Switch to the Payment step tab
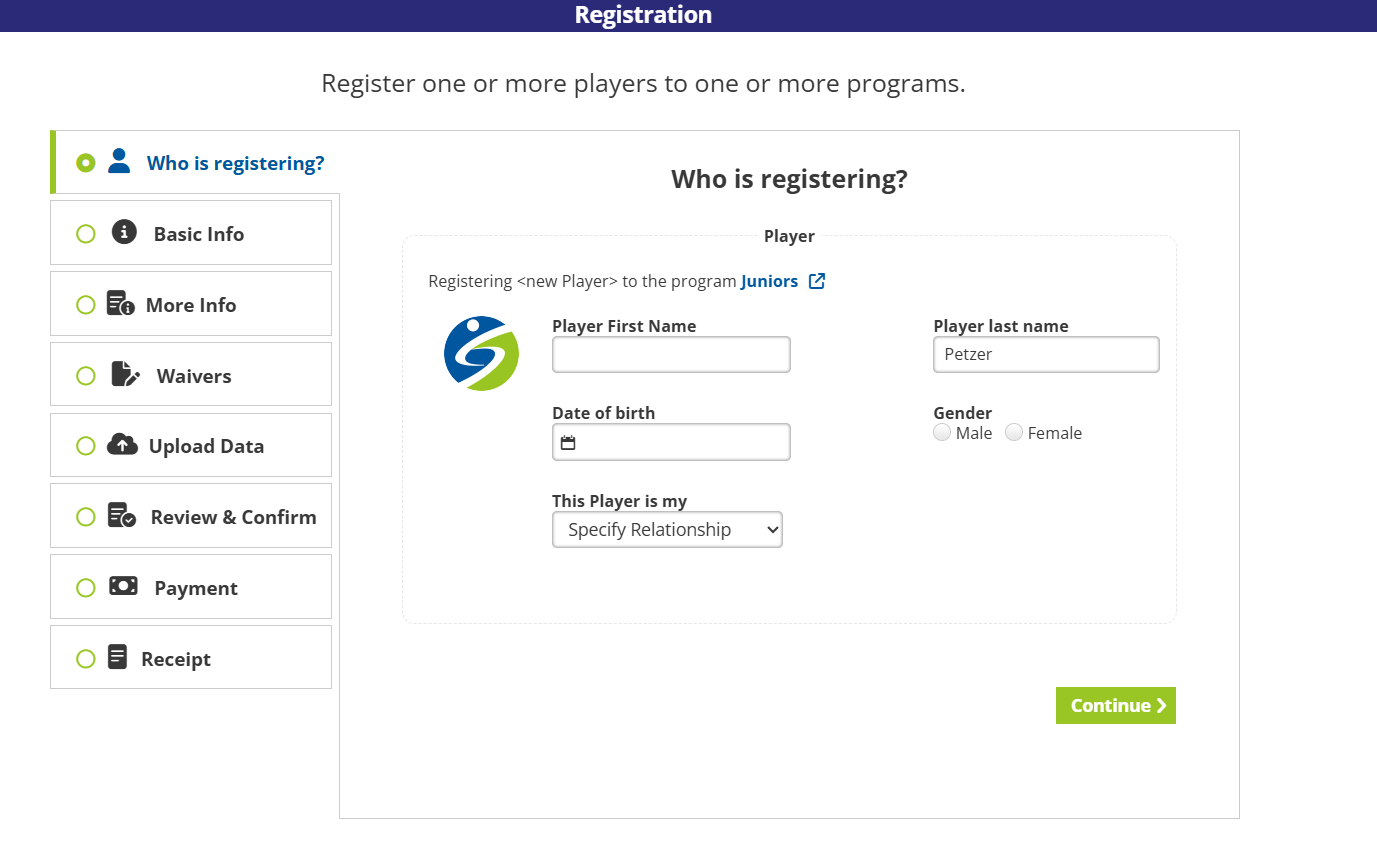This screenshot has width=1377, height=845. click(195, 588)
